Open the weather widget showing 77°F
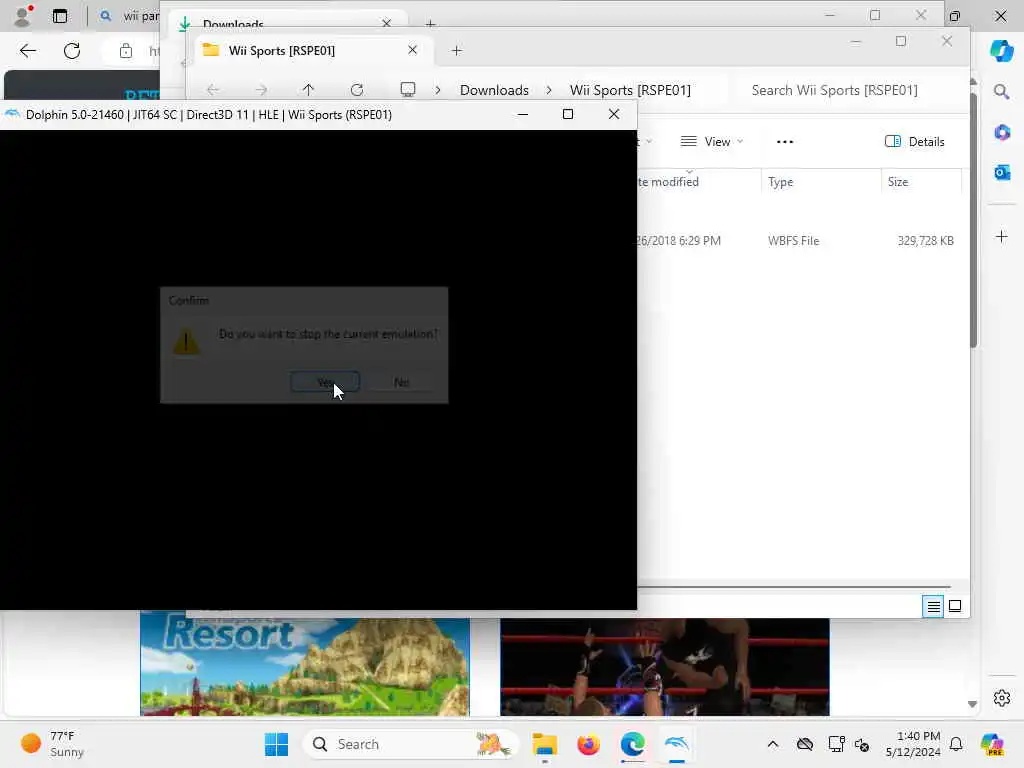This screenshot has height=768, width=1024. click(52, 744)
